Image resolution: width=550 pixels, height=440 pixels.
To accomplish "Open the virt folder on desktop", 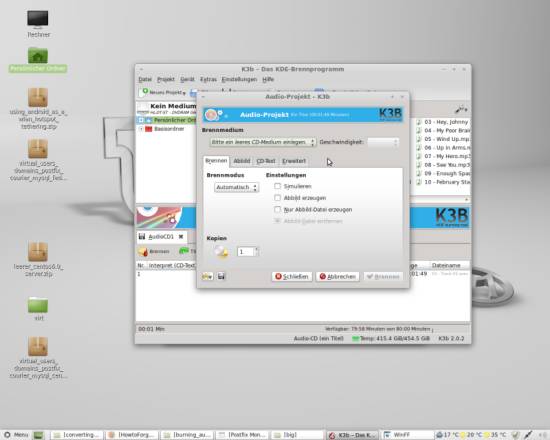I will point(38,305).
